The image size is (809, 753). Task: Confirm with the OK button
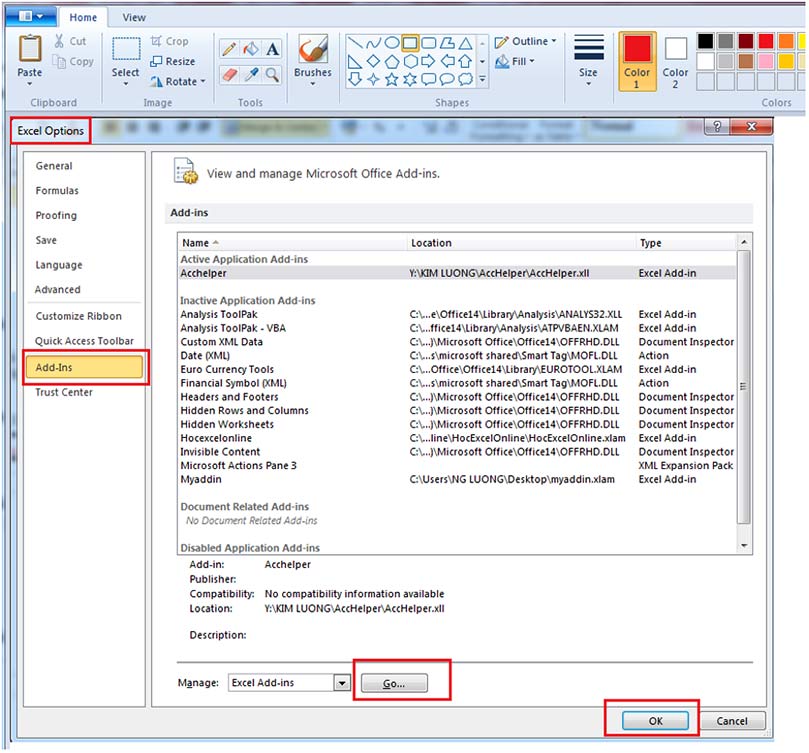click(x=655, y=720)
